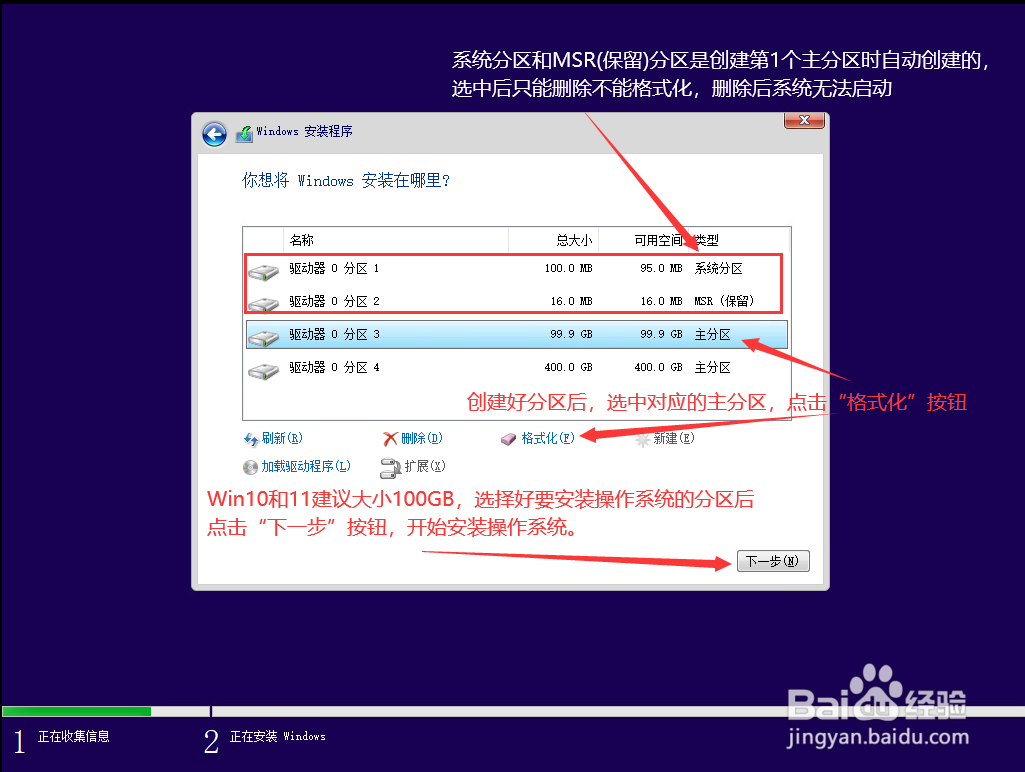The image size is (1025, 772).
Task: Click the 扩展(X) extend link
Action: point(425,466)
